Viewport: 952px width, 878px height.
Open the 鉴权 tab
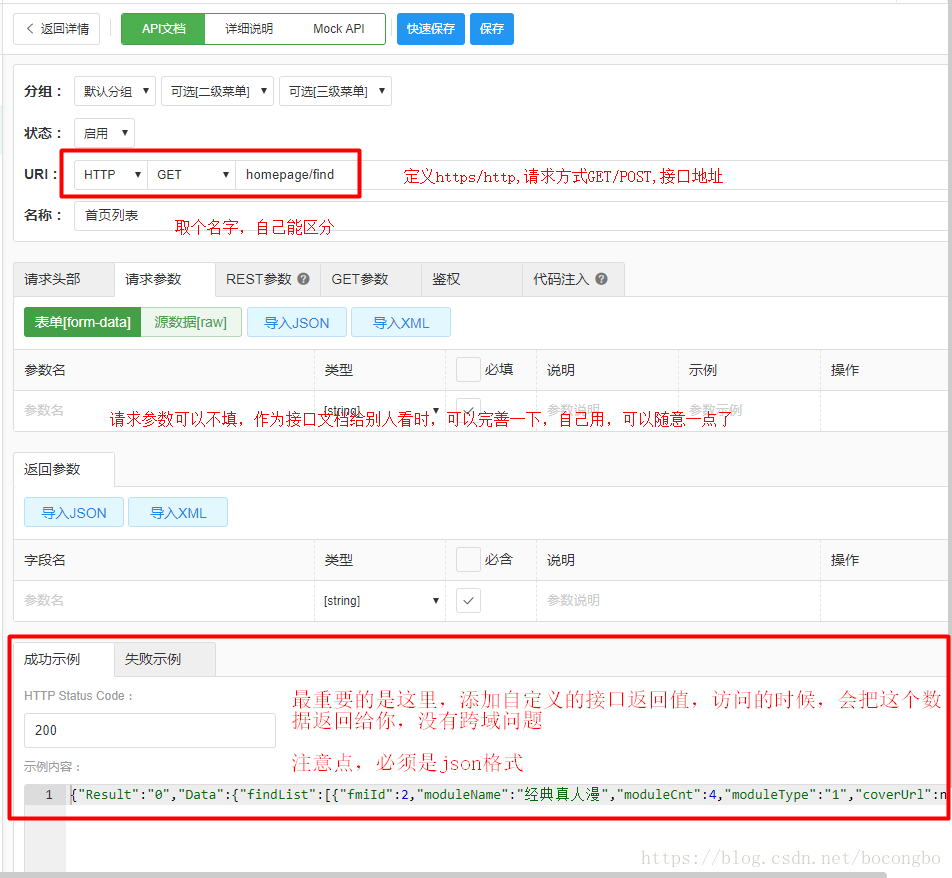[446, 280]
